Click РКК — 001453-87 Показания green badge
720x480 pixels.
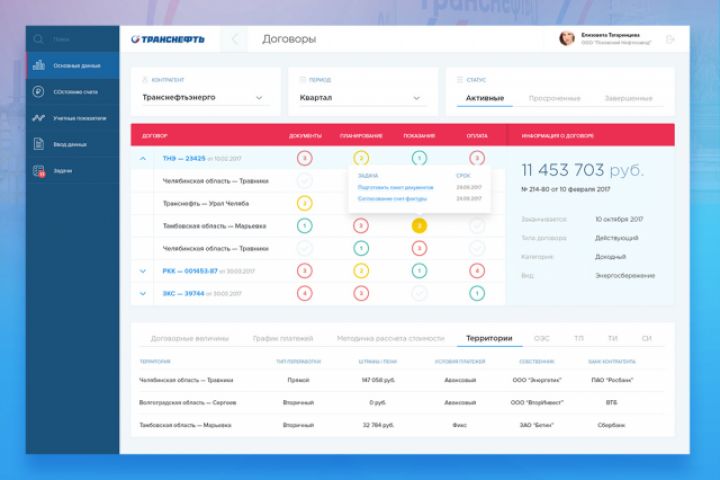click(x=419, y=271)
